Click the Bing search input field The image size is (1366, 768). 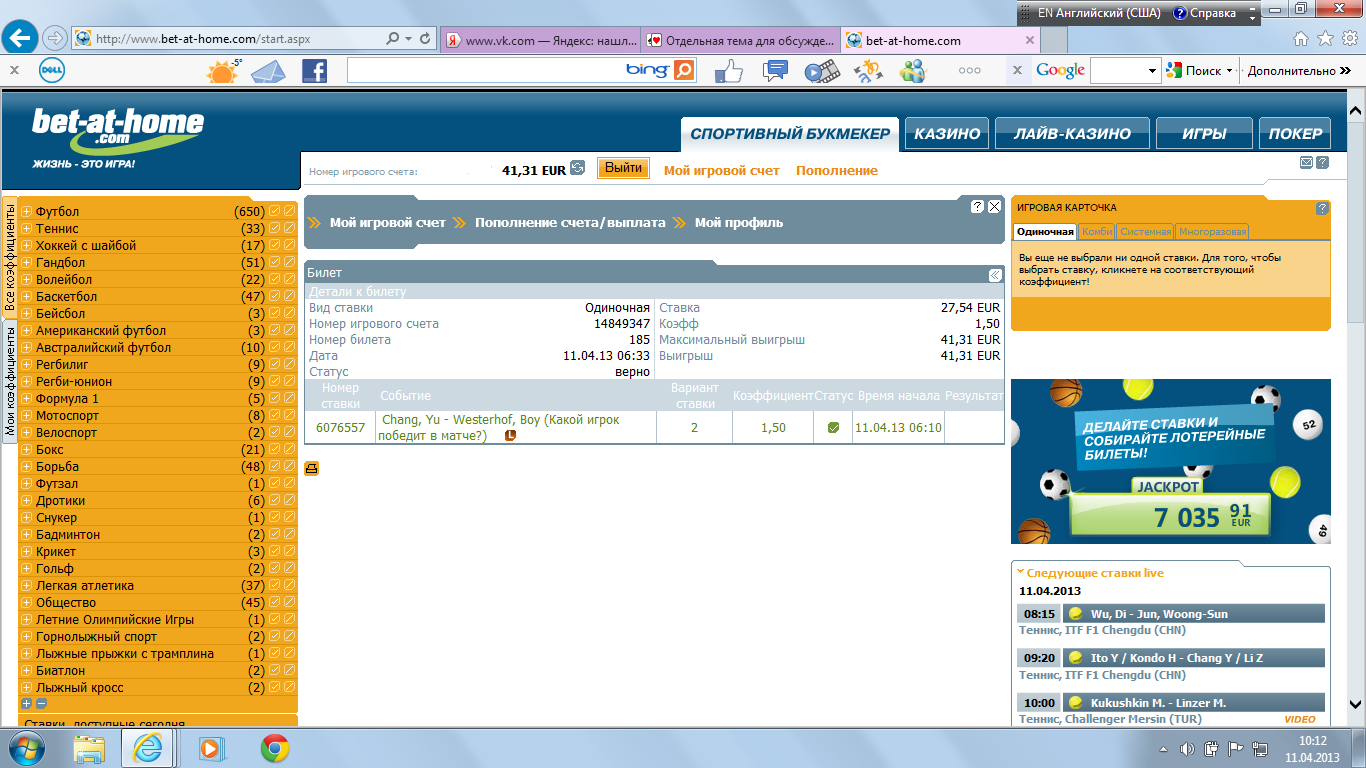coord(485,70)
